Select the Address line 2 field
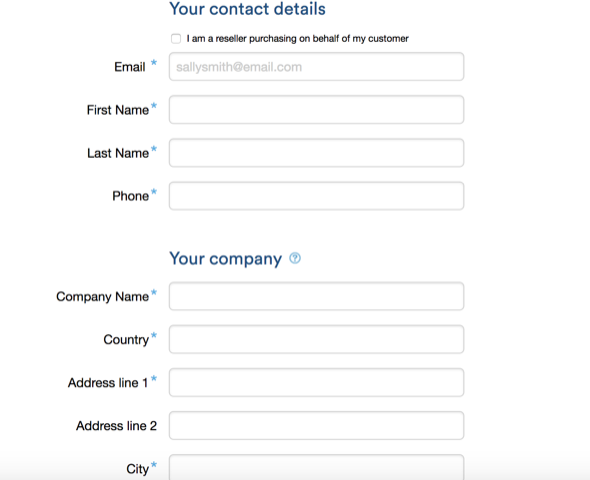Viewport: 590px width, 480px height. coord(316,425)
